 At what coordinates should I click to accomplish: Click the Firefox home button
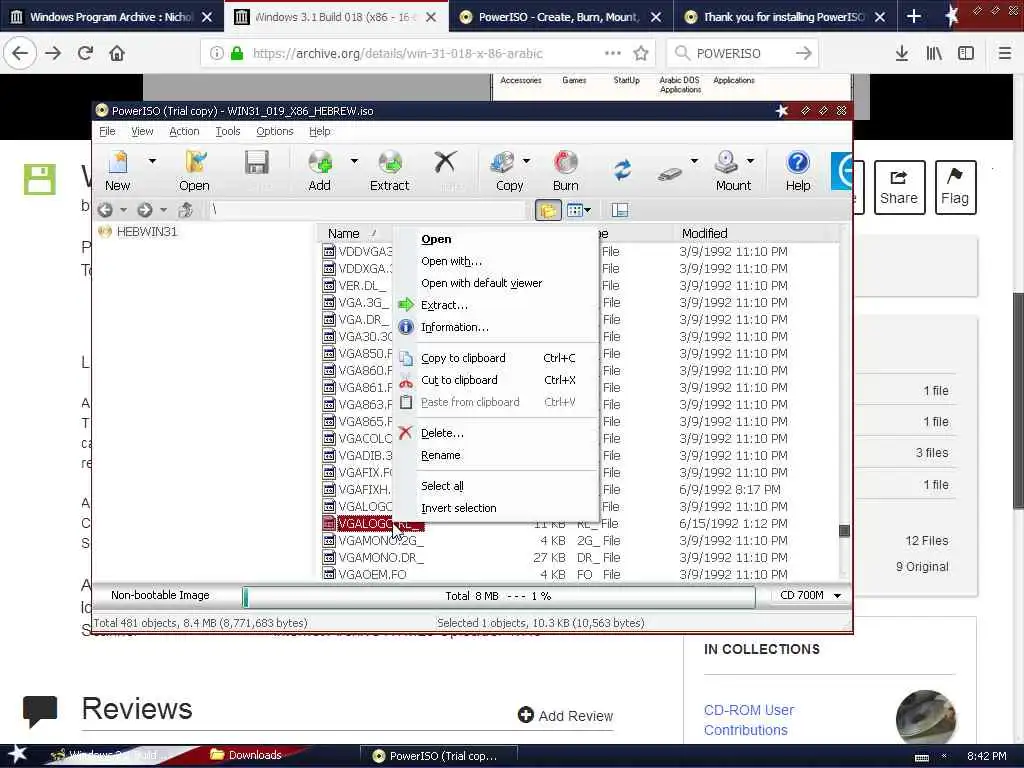coord(117,54)
